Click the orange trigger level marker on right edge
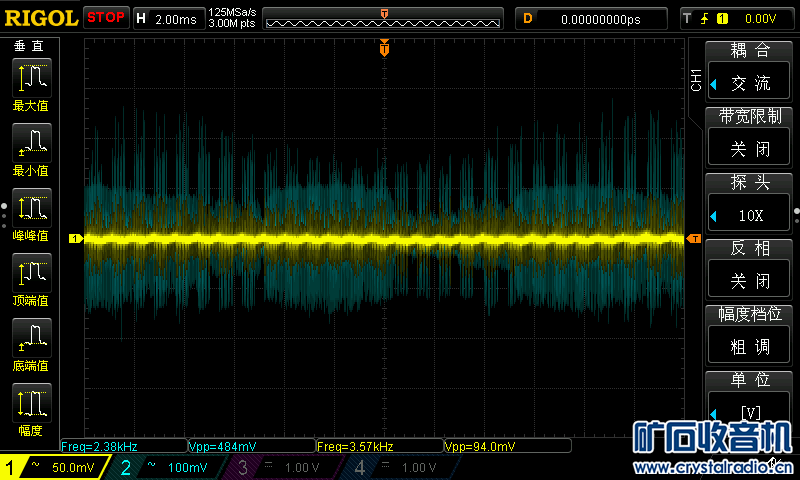Viewport: 800px width, 480px height. point(693,238)
